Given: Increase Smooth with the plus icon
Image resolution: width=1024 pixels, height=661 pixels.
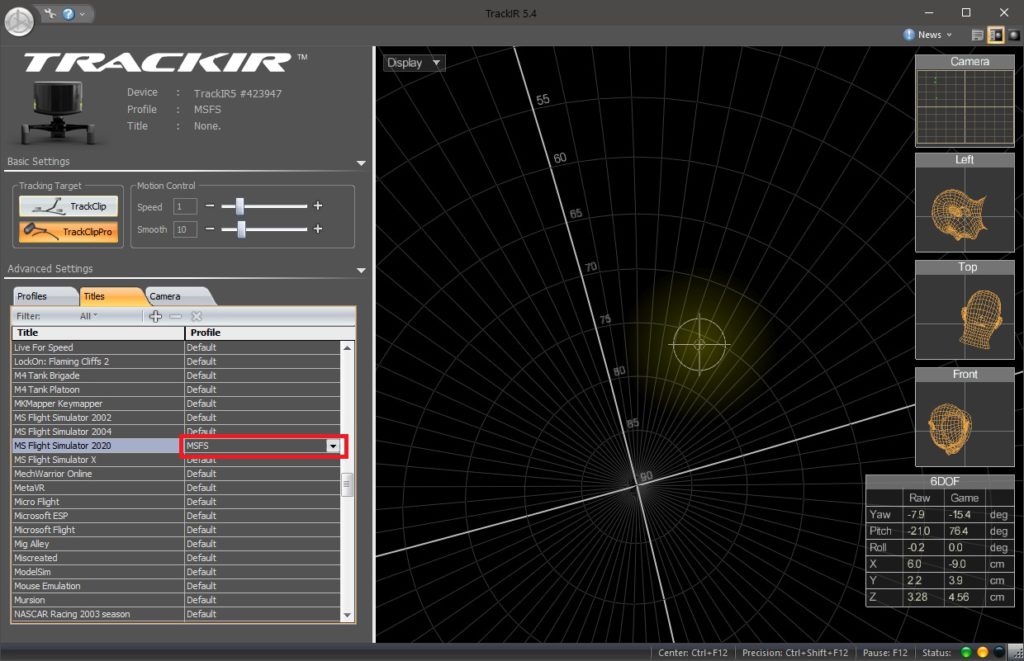Looking at the screenshot, I should 318,229.
